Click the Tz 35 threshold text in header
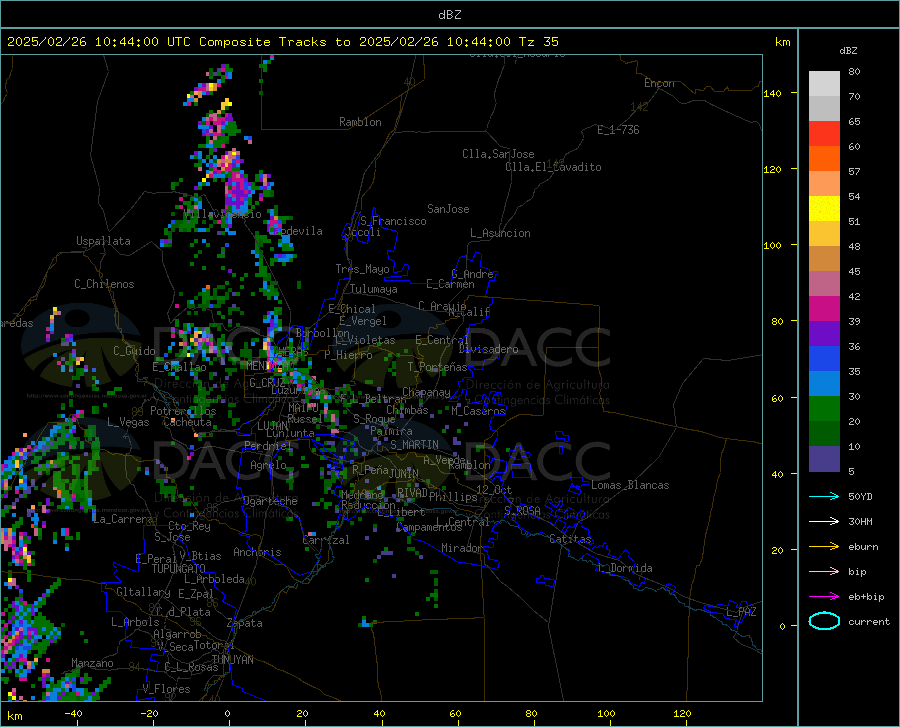 pyautogui.click(x=539, y=42)
